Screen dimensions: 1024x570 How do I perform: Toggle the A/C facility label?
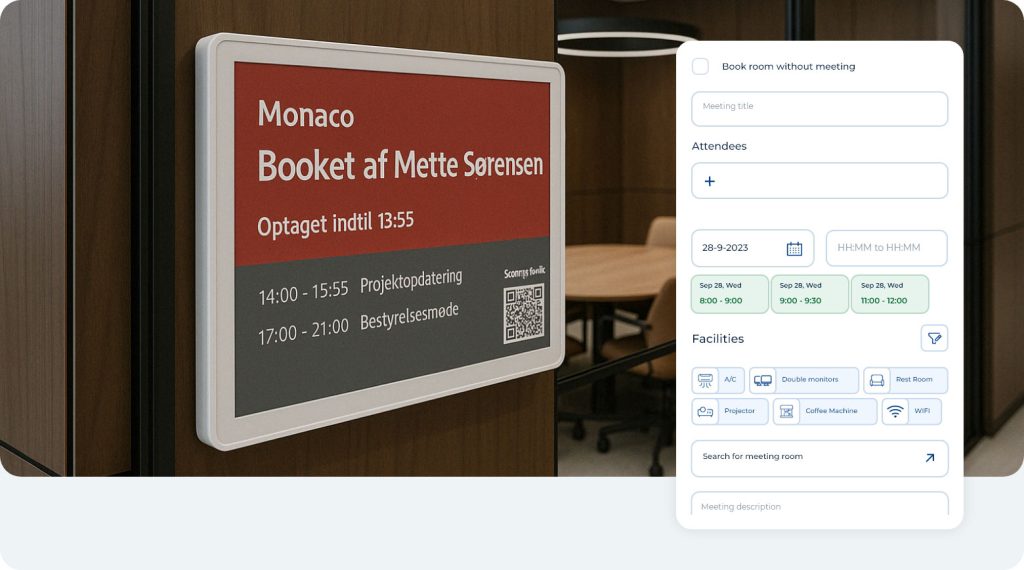pyautogui.click(x=730, y=379)
